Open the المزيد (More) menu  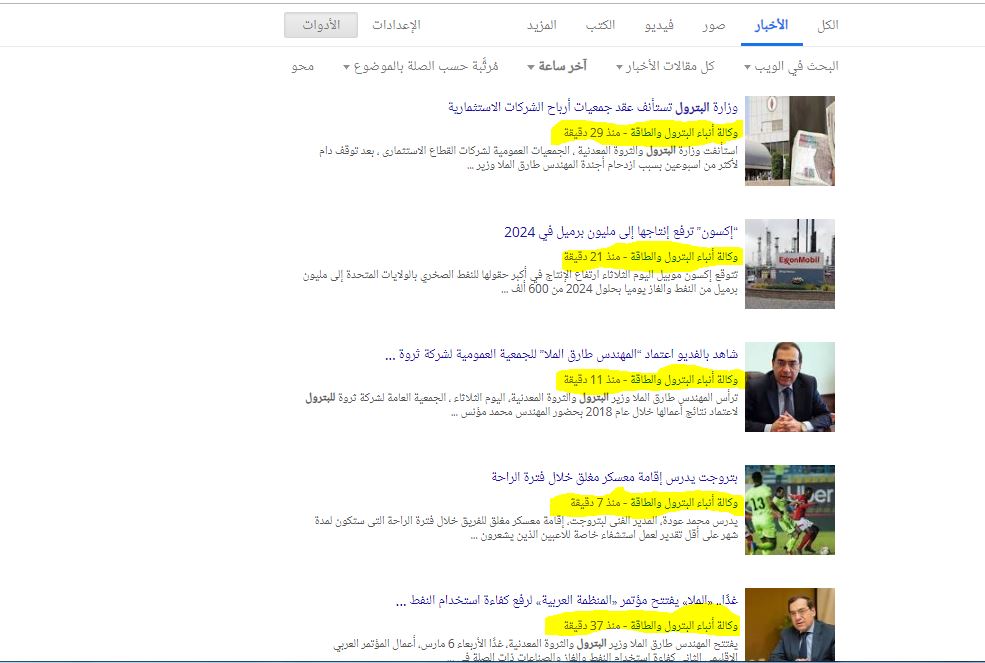(x=541, y=24)
